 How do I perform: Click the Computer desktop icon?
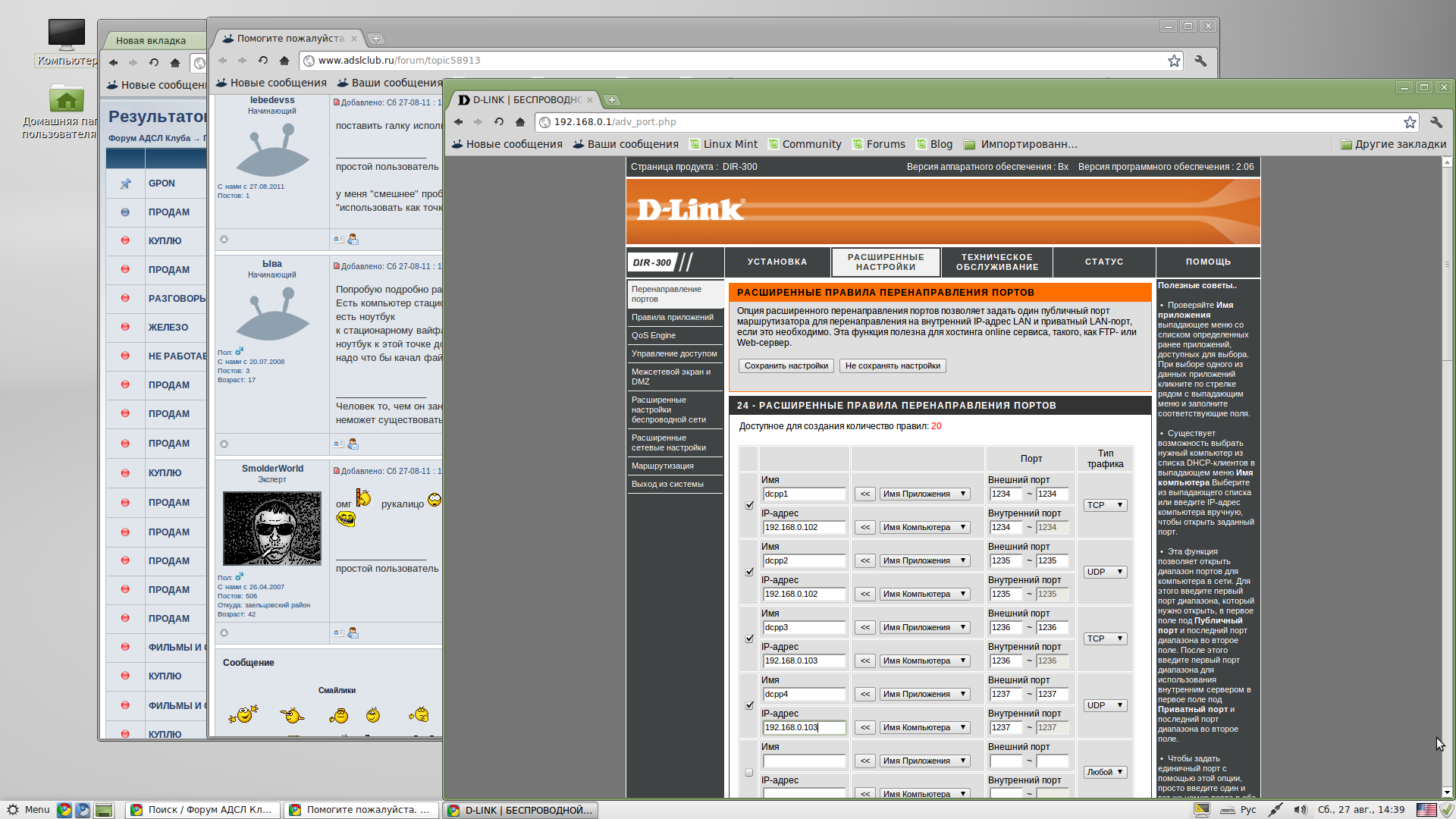(67, 42)
